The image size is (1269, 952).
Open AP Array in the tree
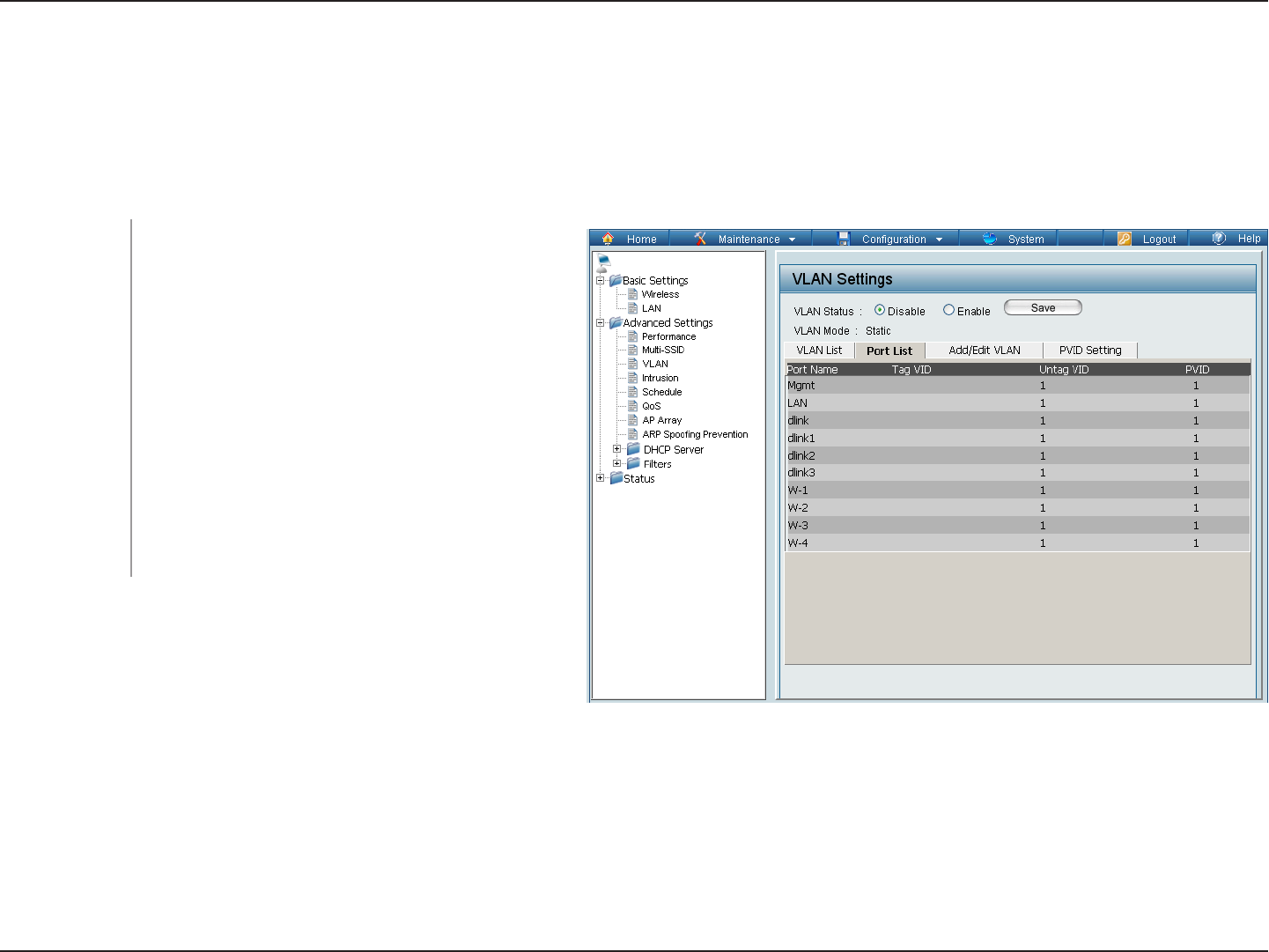pyautogui.click(x=662, y=420)
